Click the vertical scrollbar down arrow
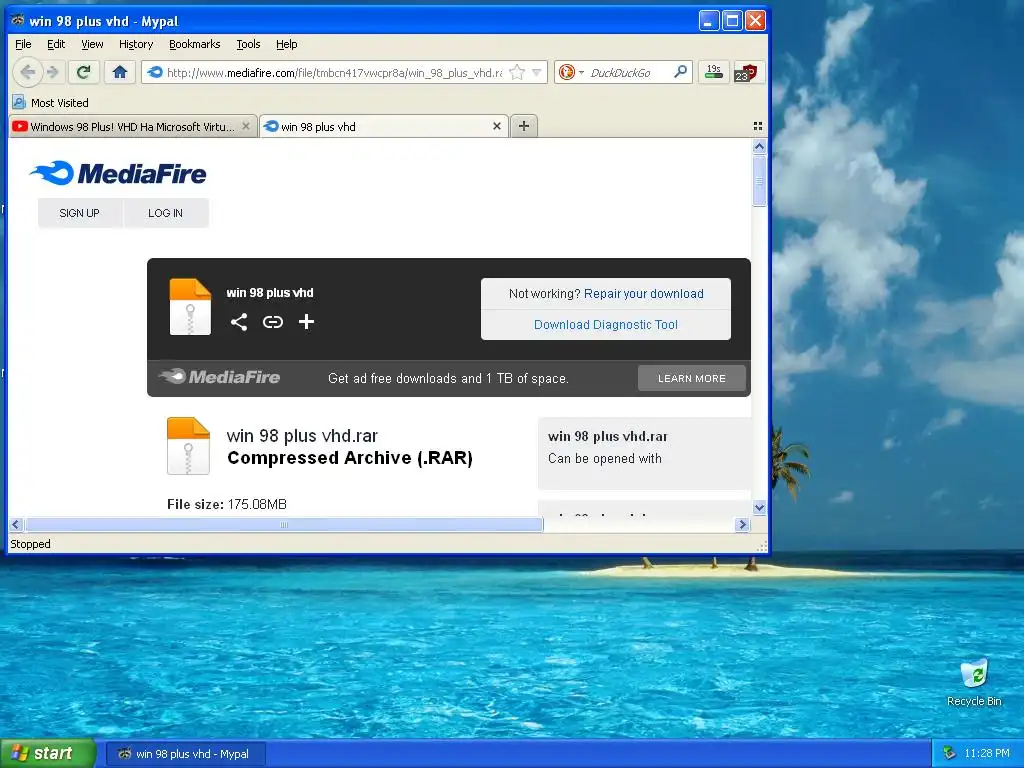The image size is (1024, 768). point(759,507)
